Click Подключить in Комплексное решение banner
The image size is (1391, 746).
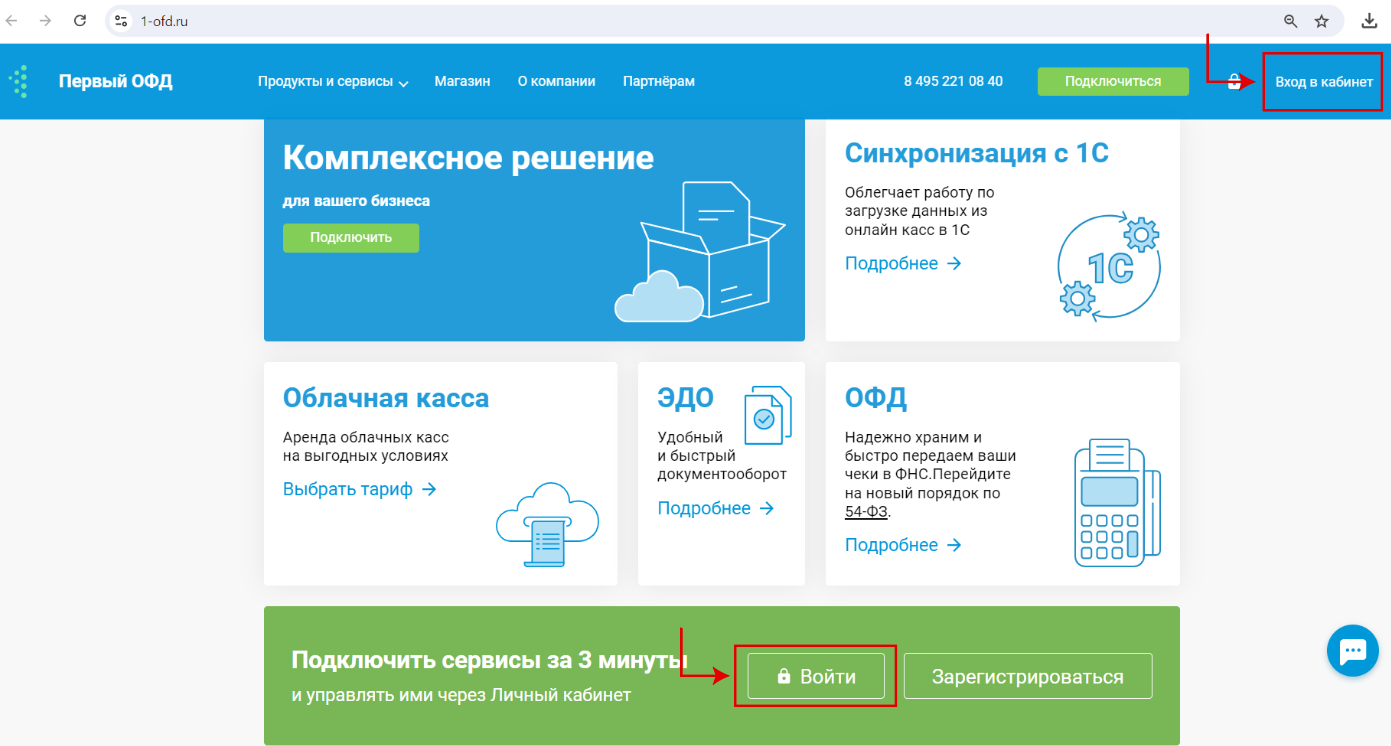coord(351,238)
